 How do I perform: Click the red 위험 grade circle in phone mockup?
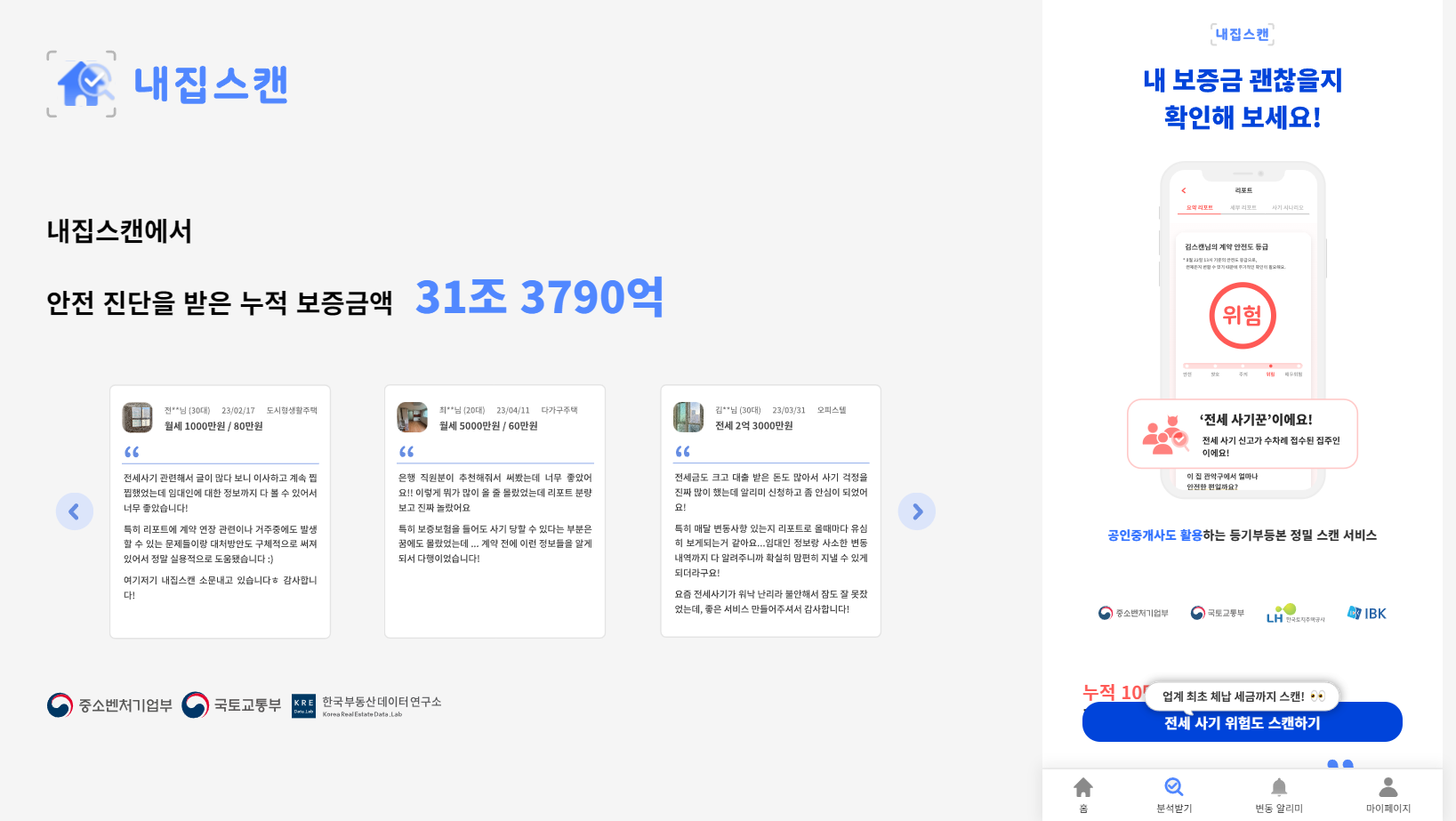tap(1243, 316)
